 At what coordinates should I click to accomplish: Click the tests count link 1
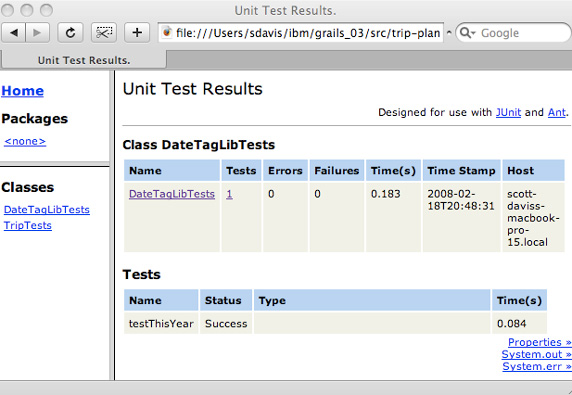[229, 194]
